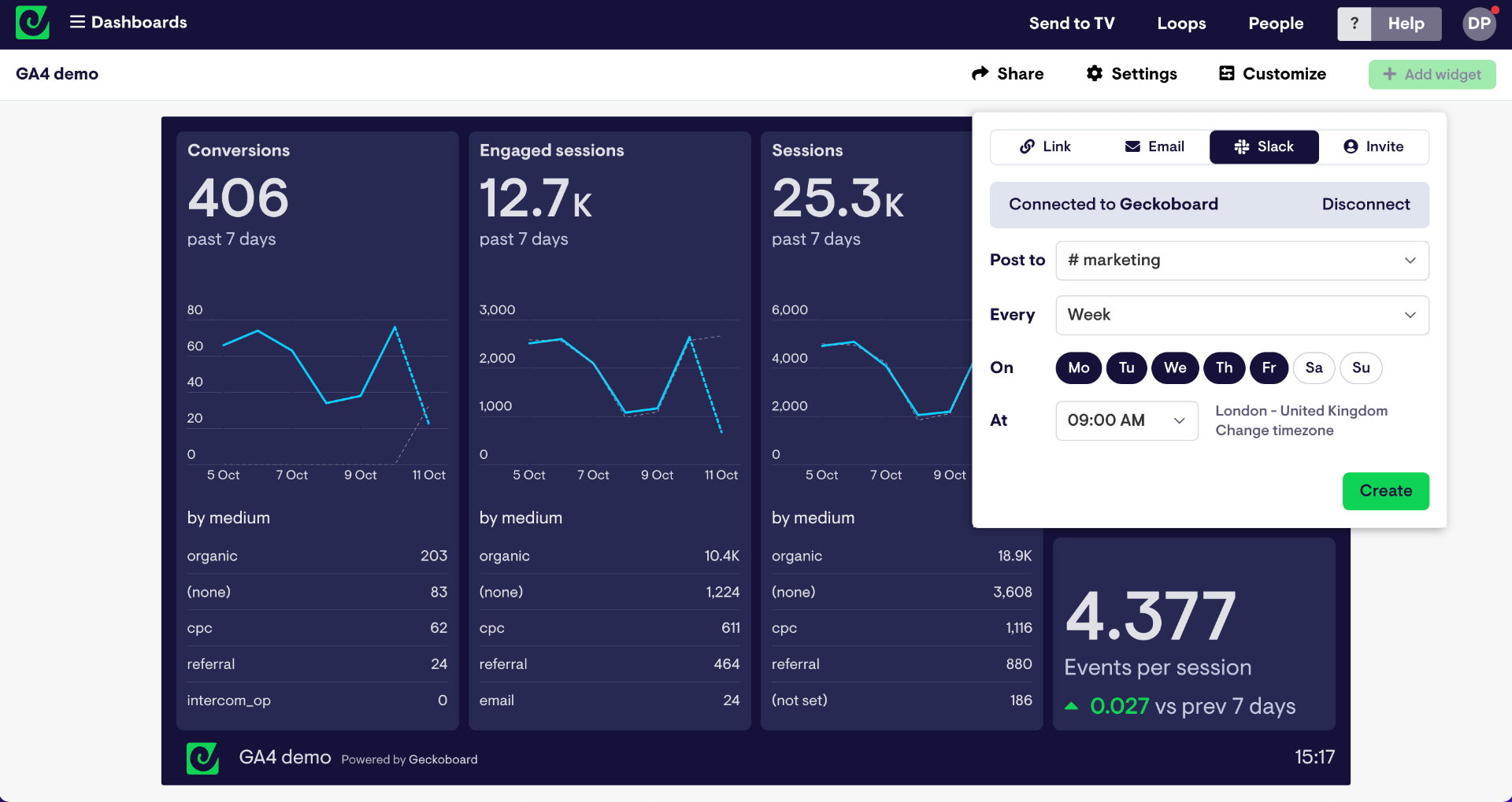1512x802 pixels.
Task: Toggle Sunday posting on
Action: tap(1361, 368)
